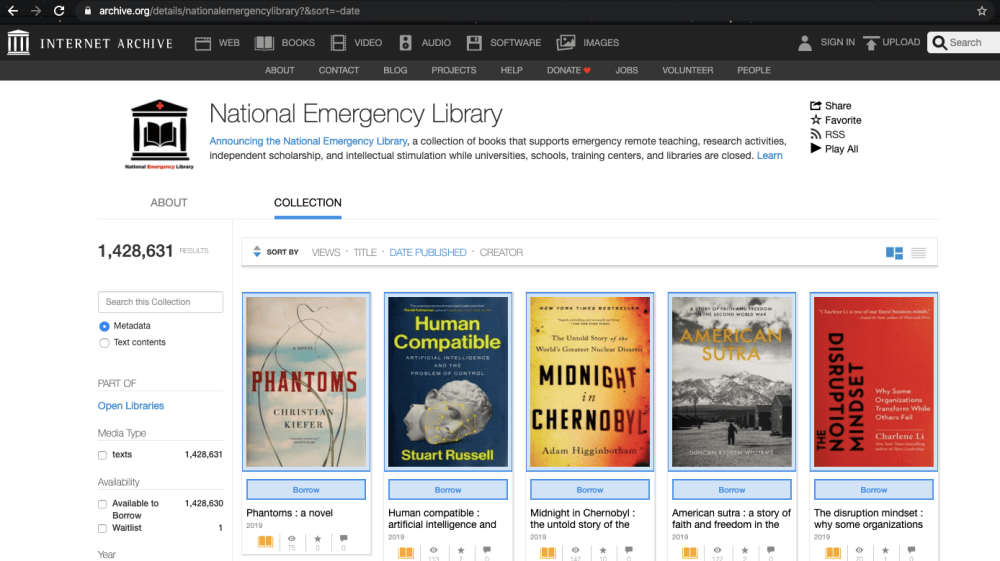Borrow American Sutra

click(x=732, y=490)
